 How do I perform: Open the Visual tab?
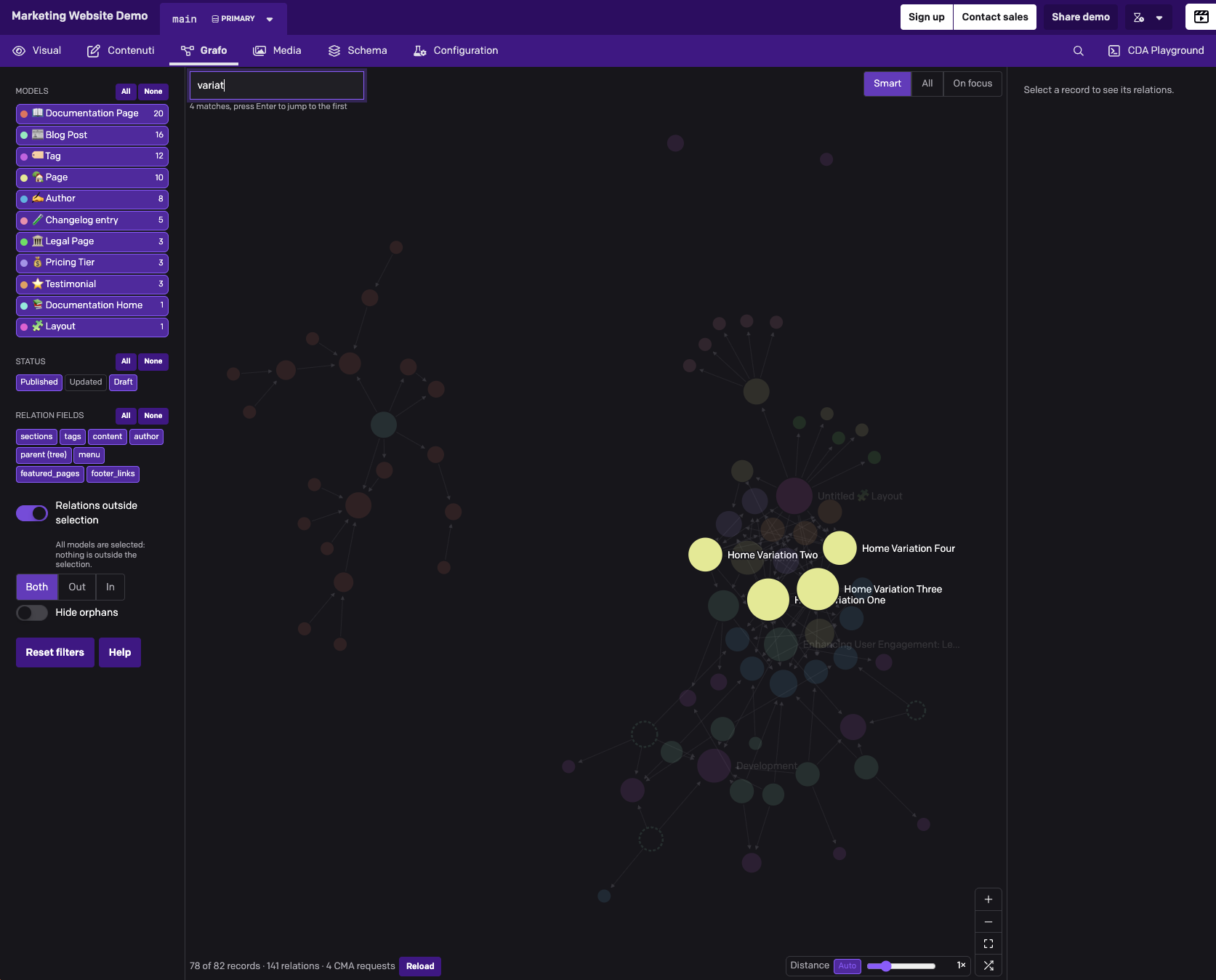(37, 51)
